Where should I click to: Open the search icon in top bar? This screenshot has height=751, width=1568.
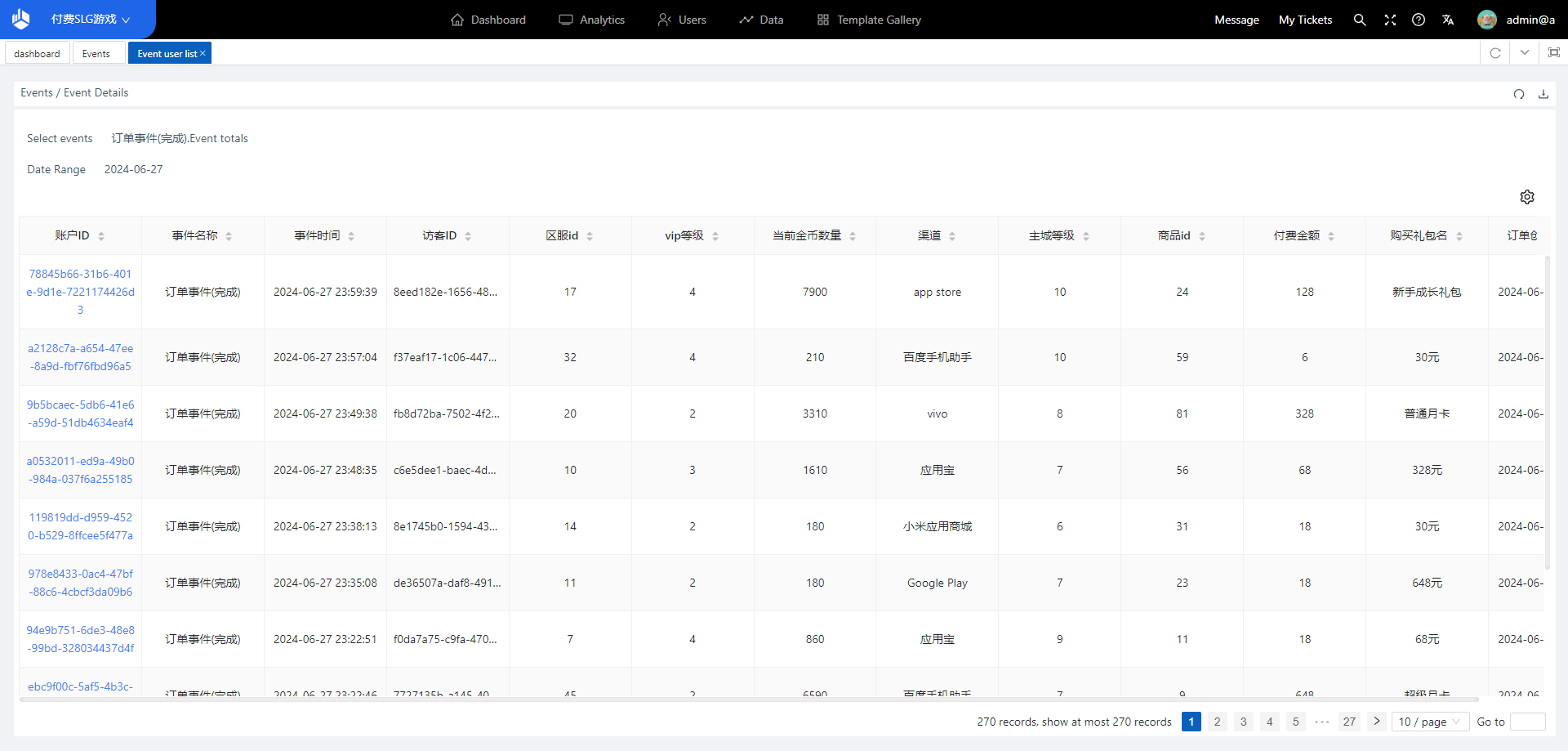(x=1360, y=20)
